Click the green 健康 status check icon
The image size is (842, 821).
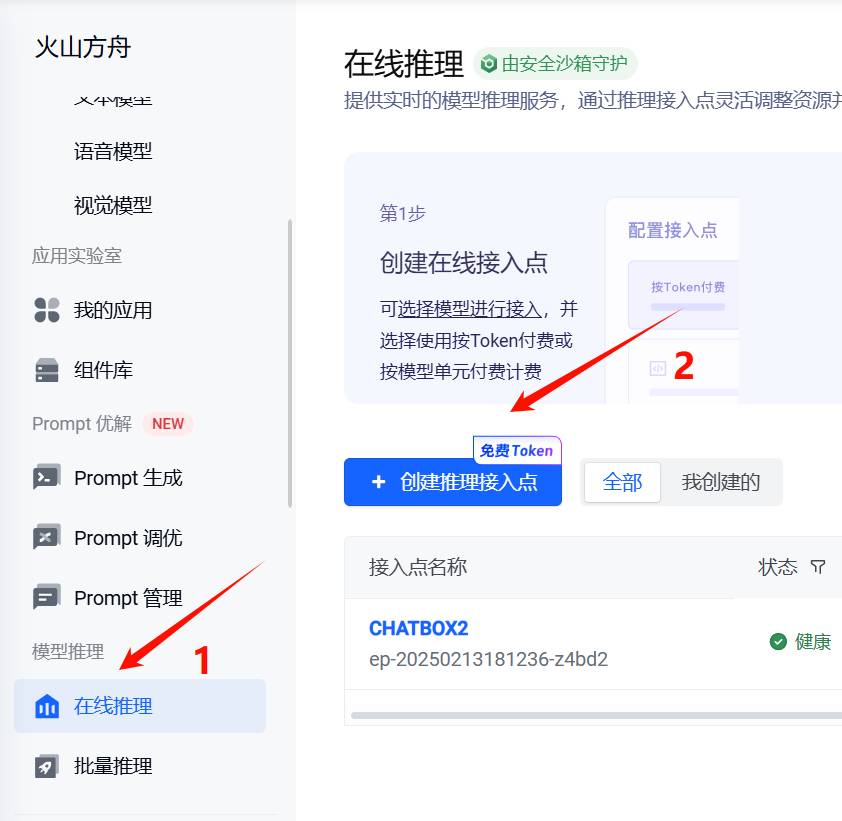pyautogui.click(x=778, y=641)
